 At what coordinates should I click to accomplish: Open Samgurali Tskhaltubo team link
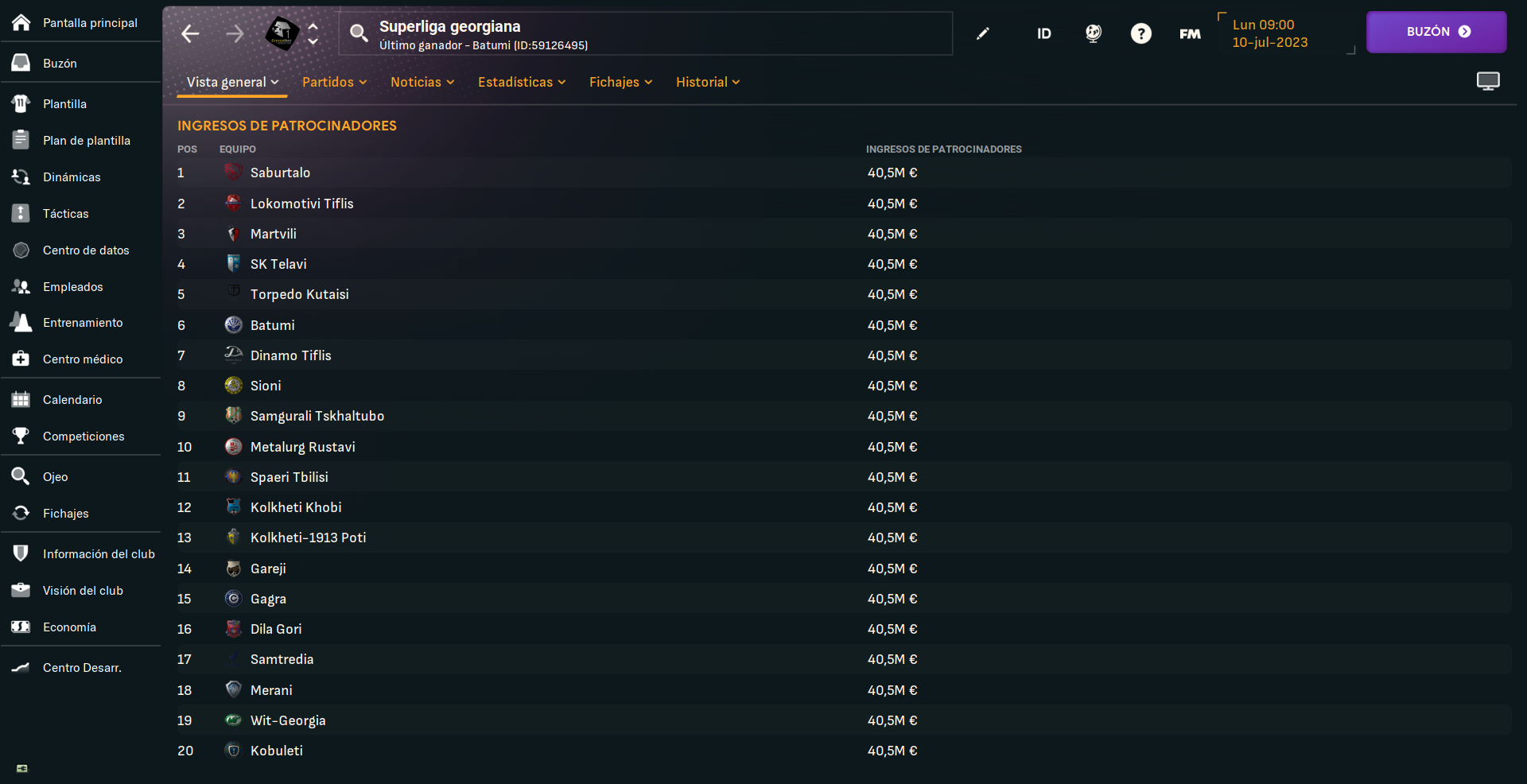(x=317, y=416)
